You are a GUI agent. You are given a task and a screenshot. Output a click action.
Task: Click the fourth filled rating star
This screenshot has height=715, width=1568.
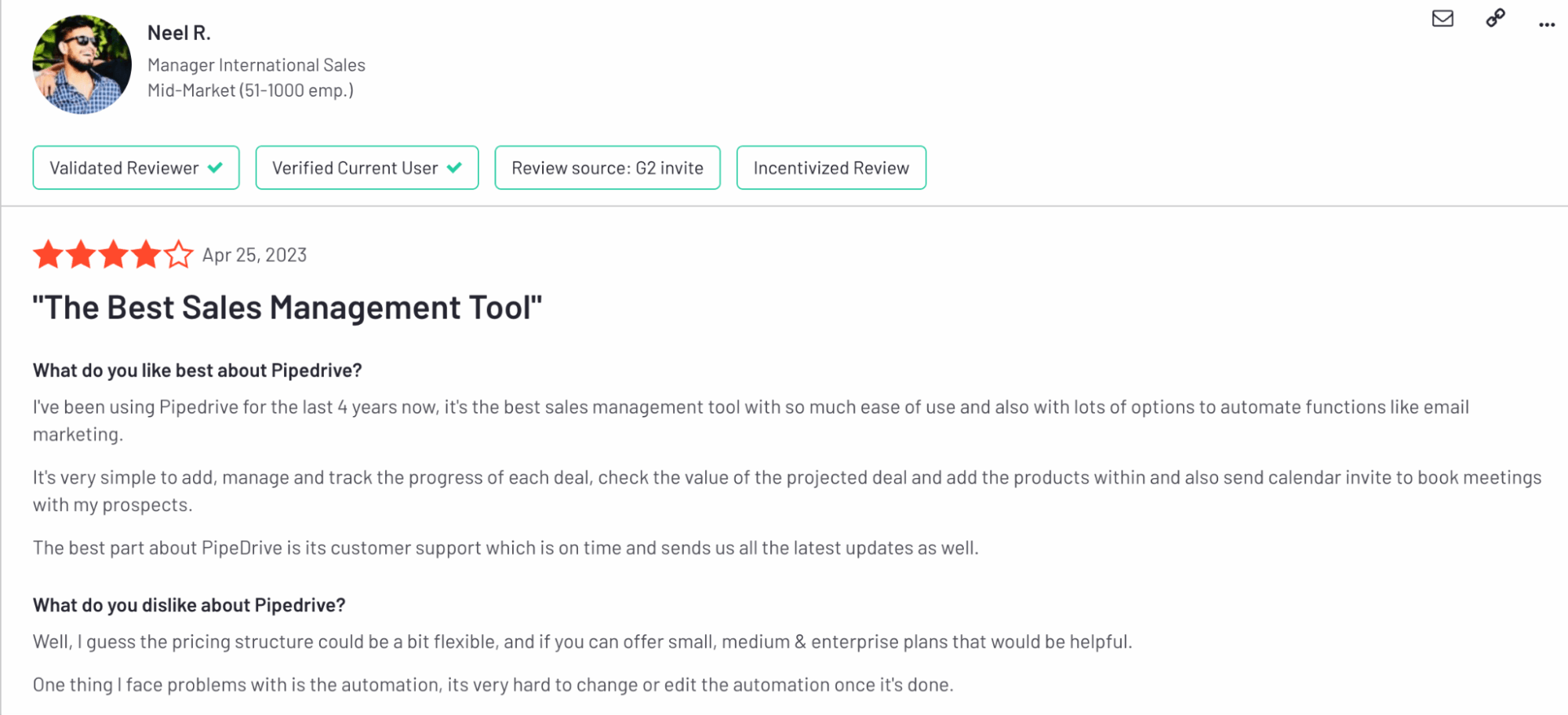click(x=146, y=254)
